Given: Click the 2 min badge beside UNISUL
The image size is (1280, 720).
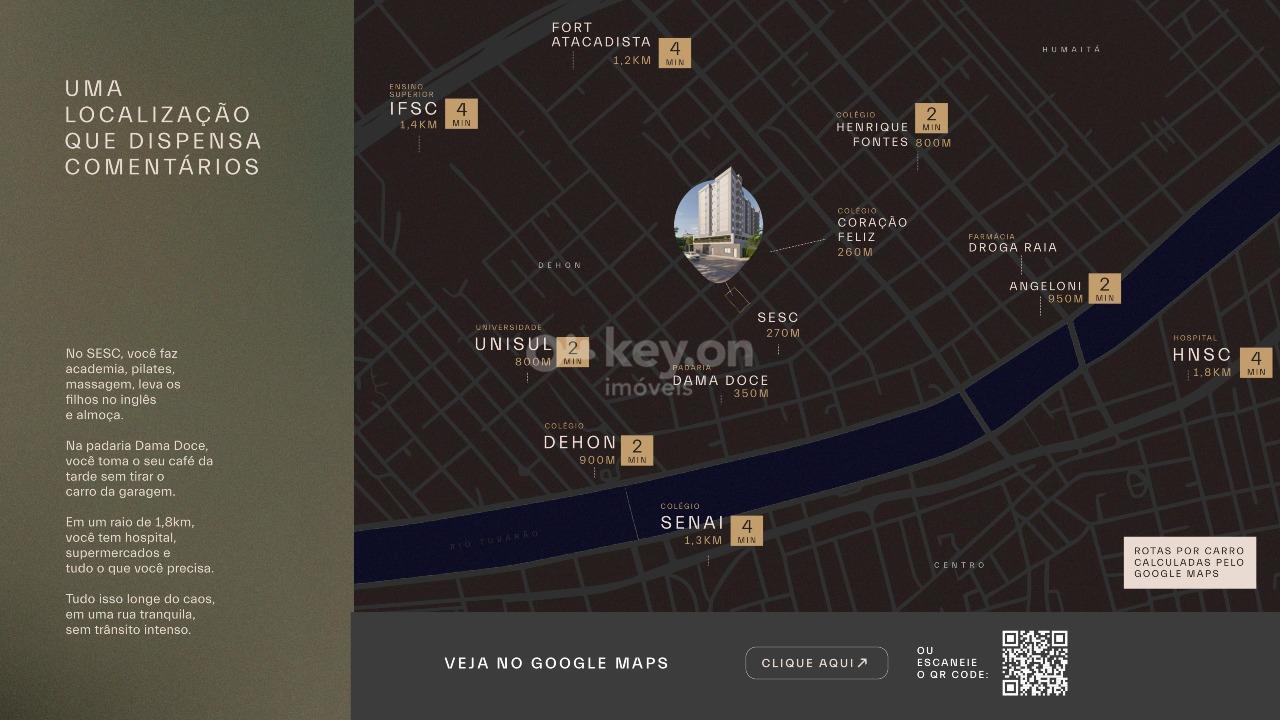Looking at the screenshot, I should coord(572,352).
